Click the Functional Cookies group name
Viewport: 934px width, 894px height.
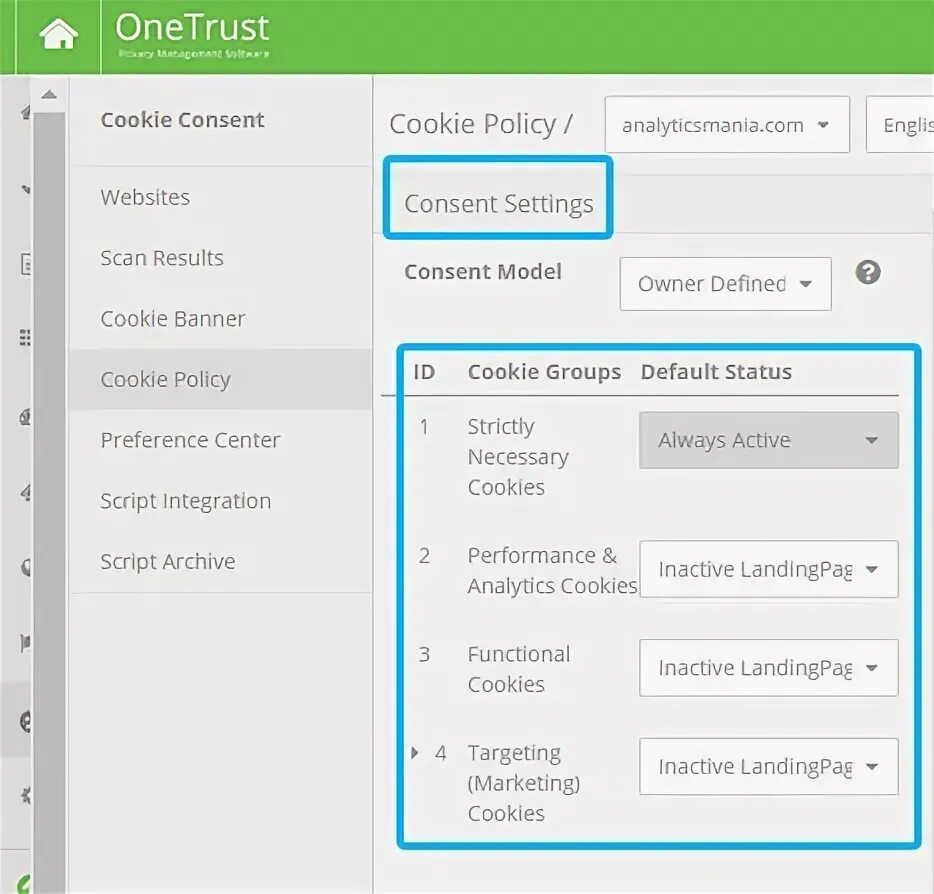[519, 669]
